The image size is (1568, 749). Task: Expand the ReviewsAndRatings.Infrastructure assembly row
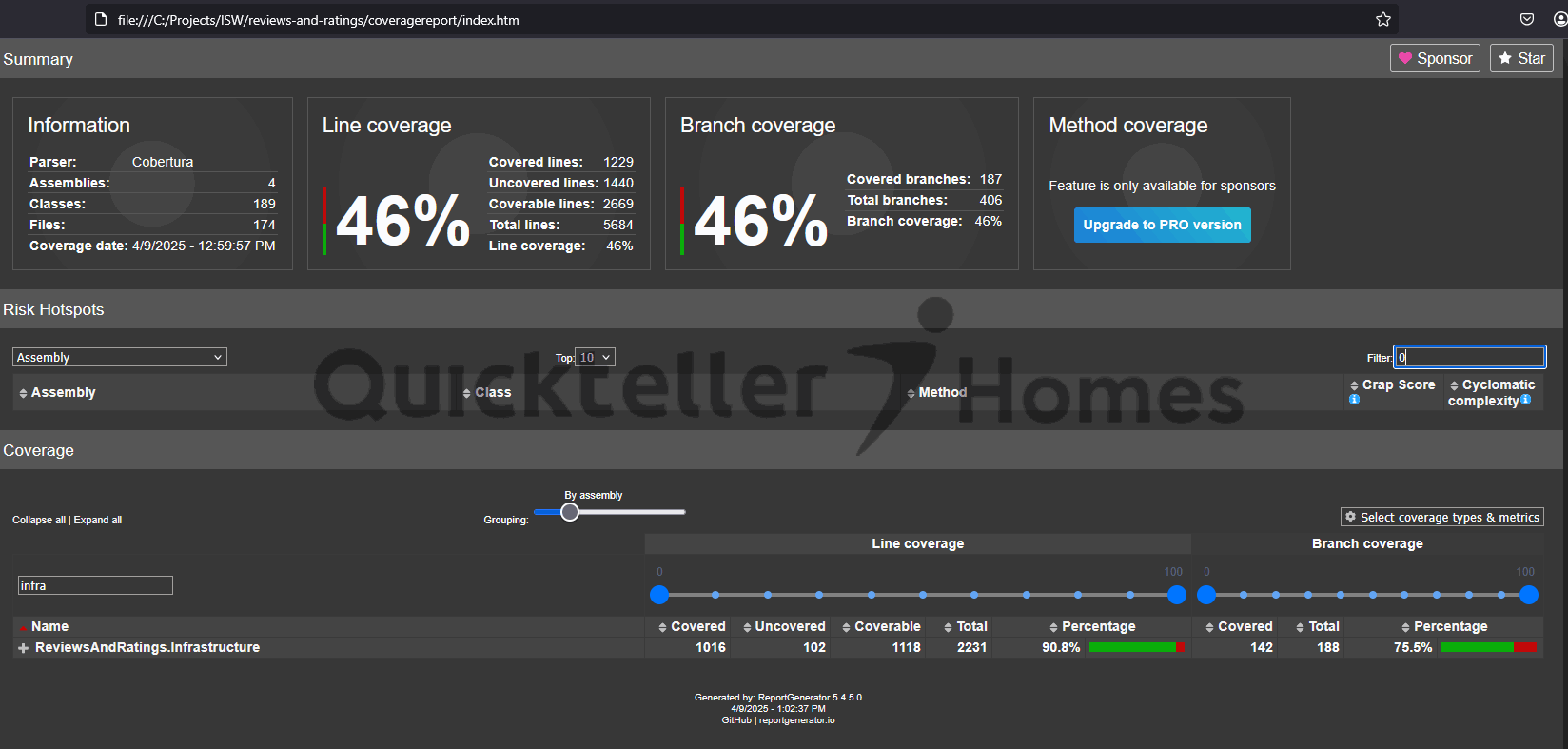(x=23, y=648)
